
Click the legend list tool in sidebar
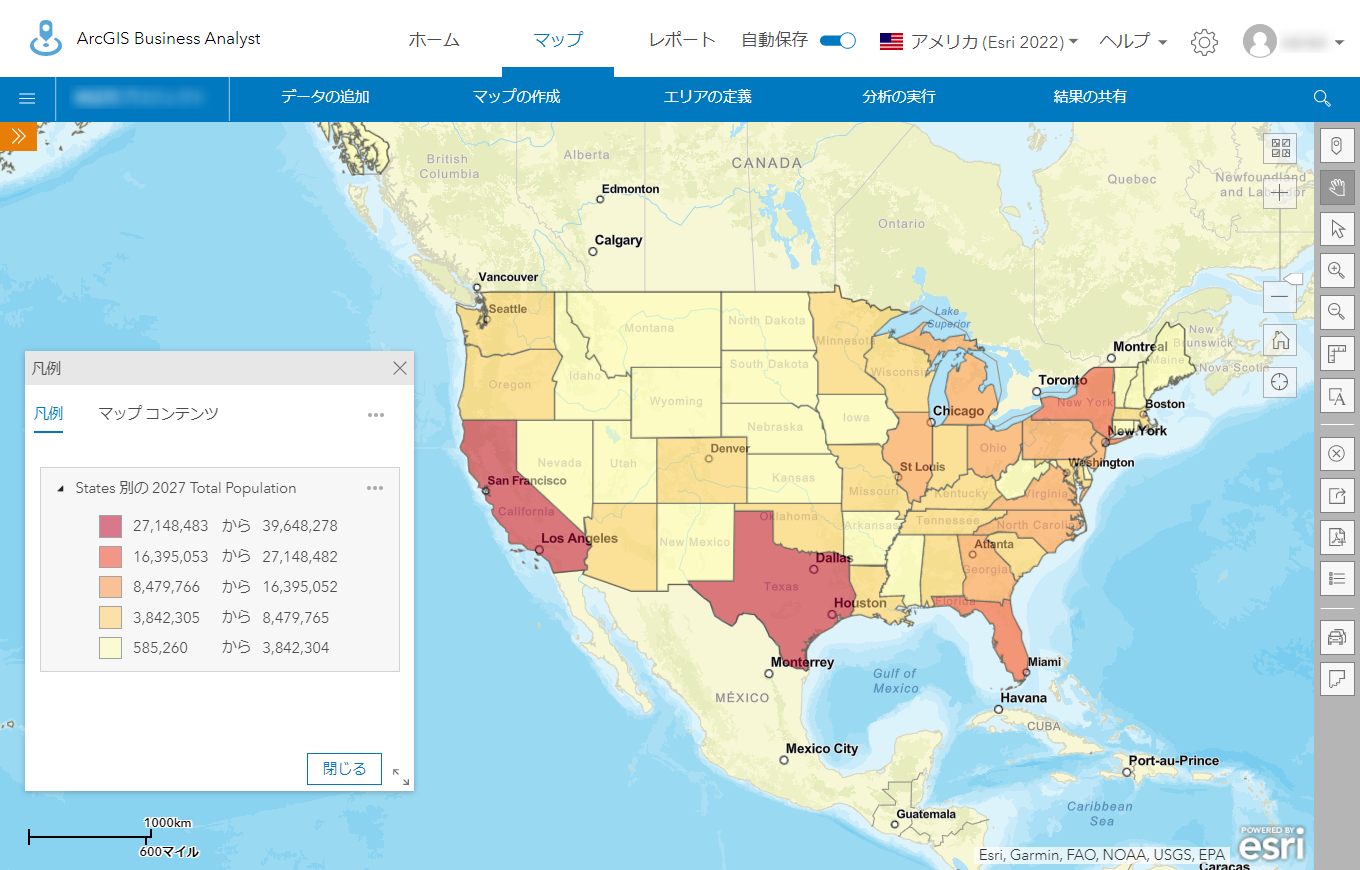1337,578
